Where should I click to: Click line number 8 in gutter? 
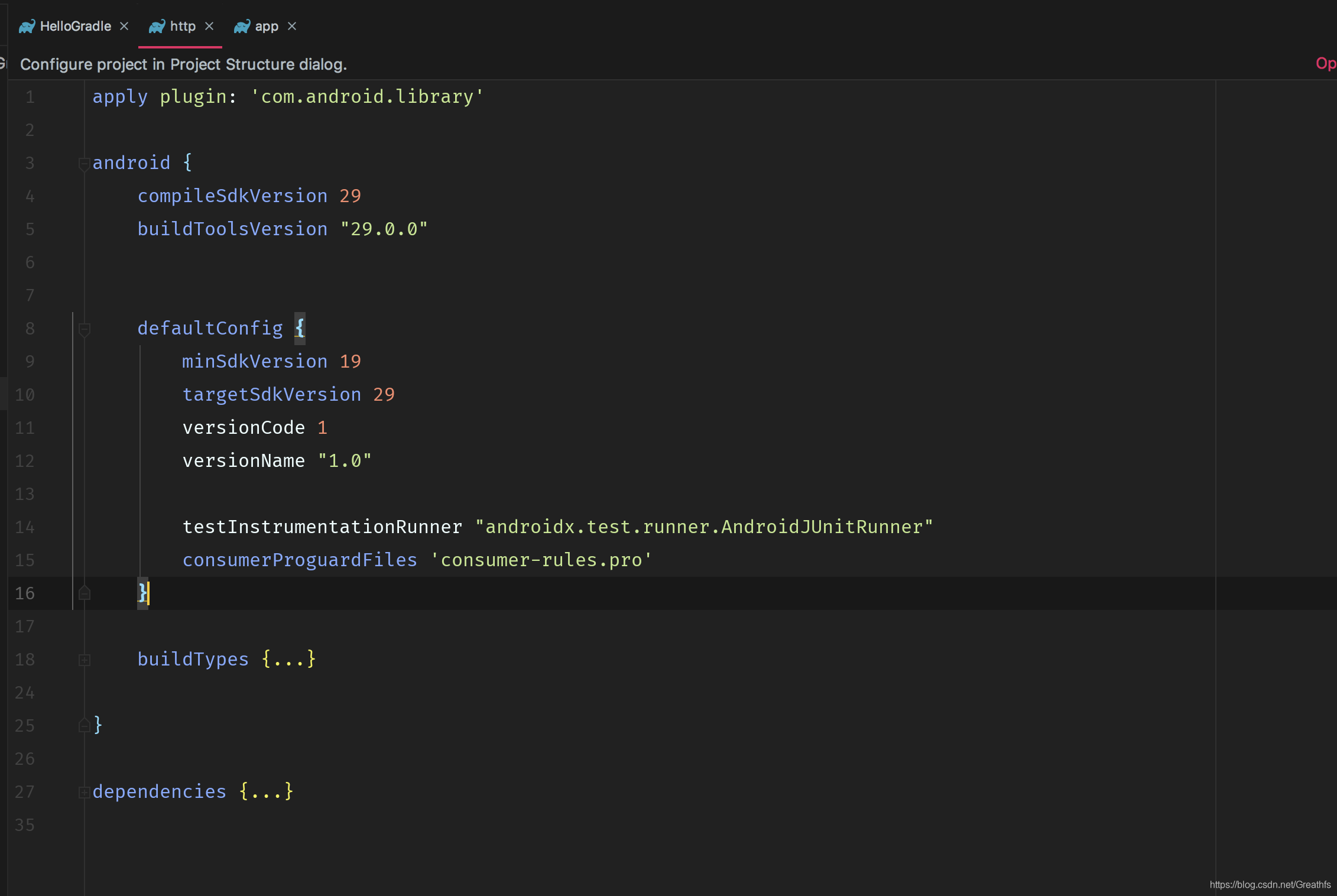(x=30, y=328)
